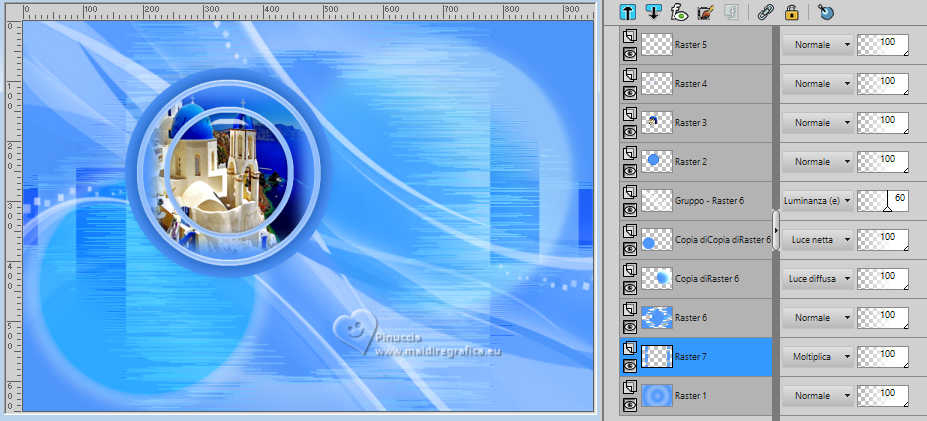927x421 pixels.
Task: Click the layer type icon of Raster 6
Action: (630, 310)
